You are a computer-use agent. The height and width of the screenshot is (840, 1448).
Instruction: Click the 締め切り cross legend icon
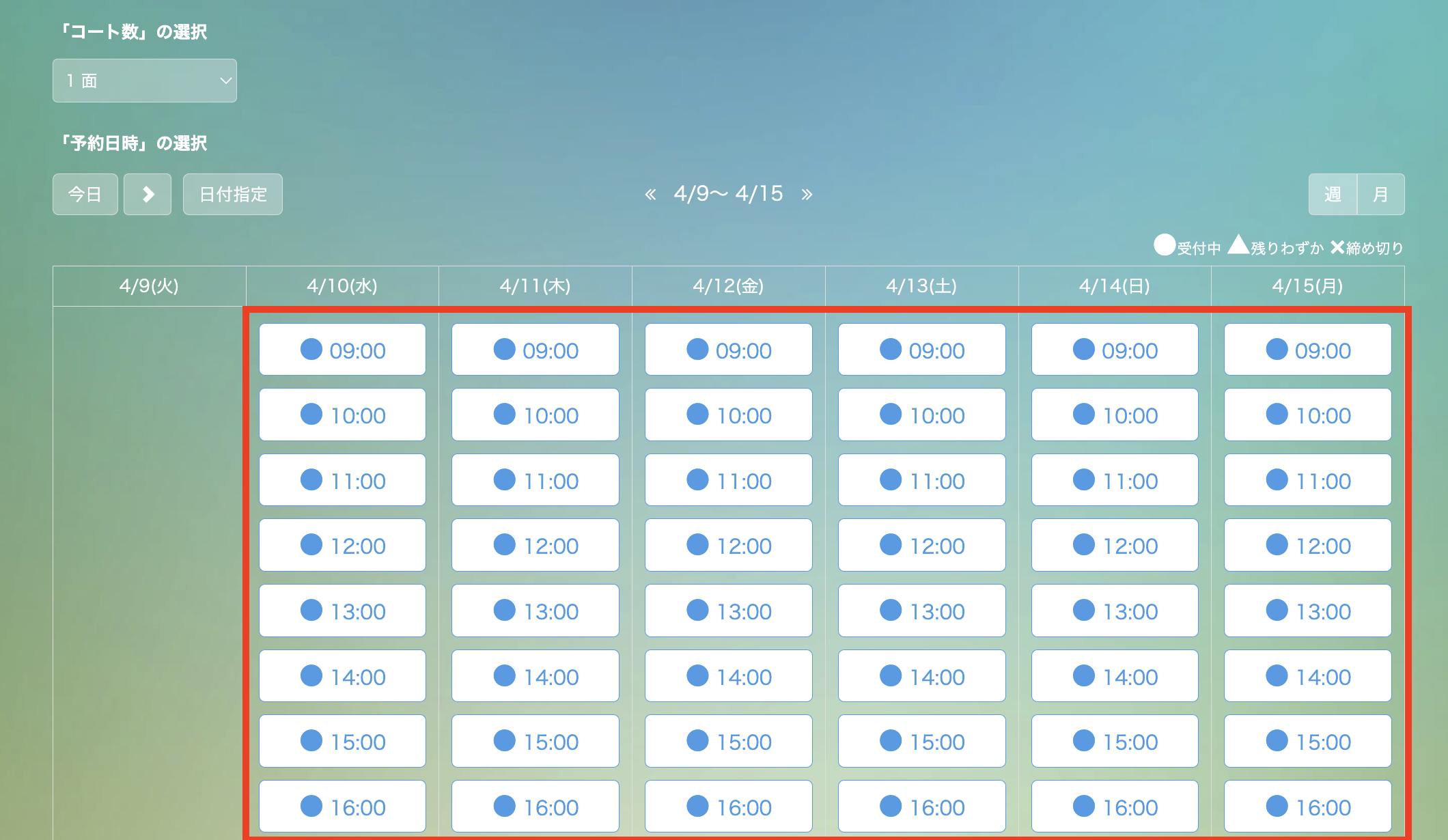(x=1337, y=247)
